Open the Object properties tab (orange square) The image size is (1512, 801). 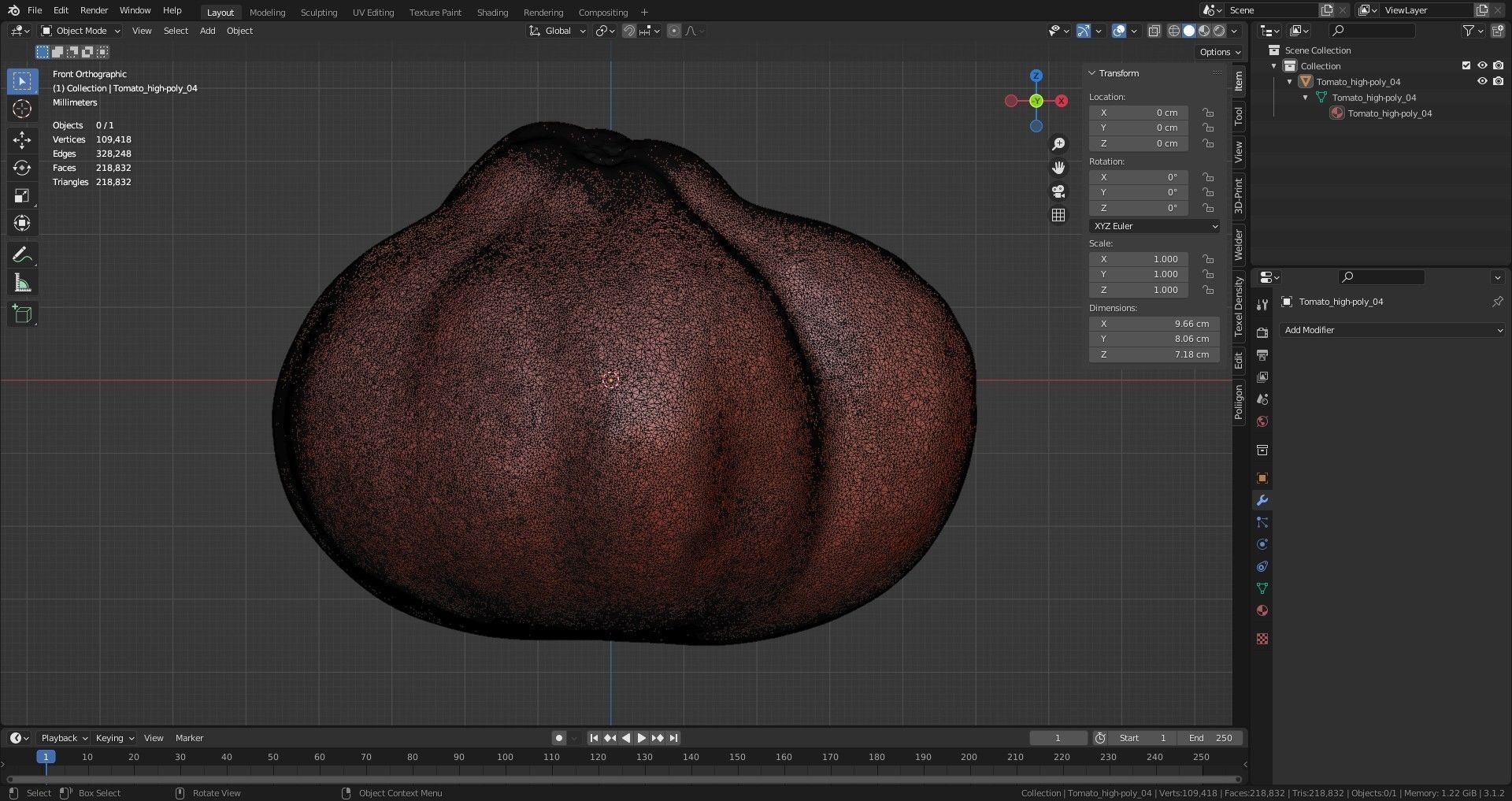(1262, 478)
